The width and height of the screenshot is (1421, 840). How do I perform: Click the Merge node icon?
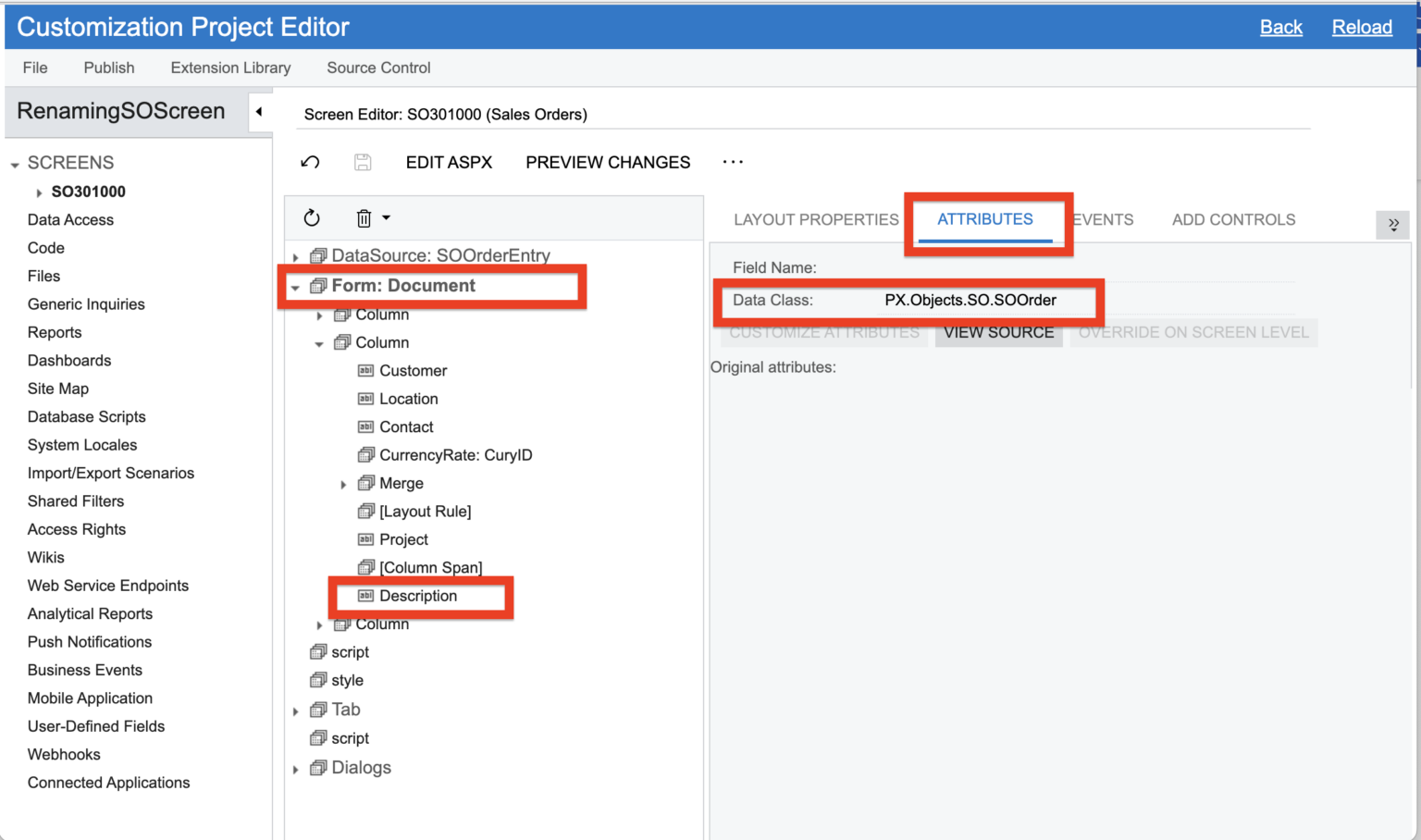coord(366,483)
